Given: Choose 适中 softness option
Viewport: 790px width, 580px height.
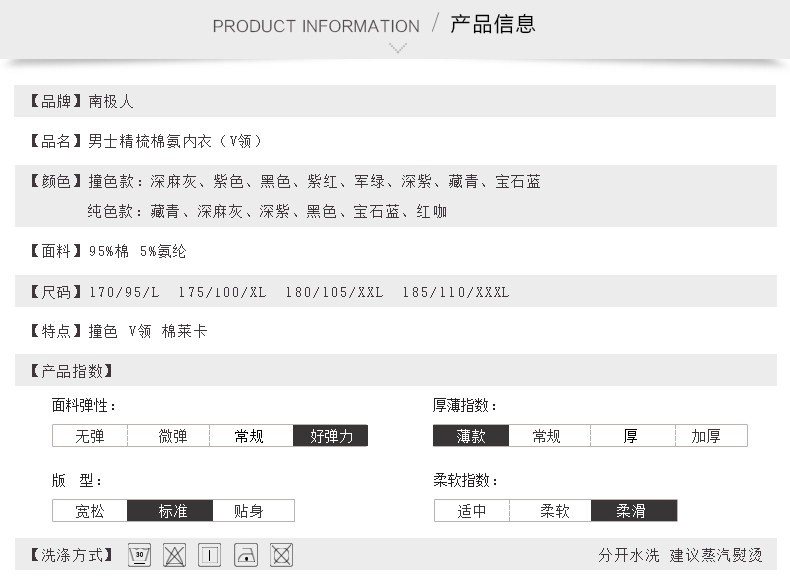Looking at the screenshot, I should point(472,511).
